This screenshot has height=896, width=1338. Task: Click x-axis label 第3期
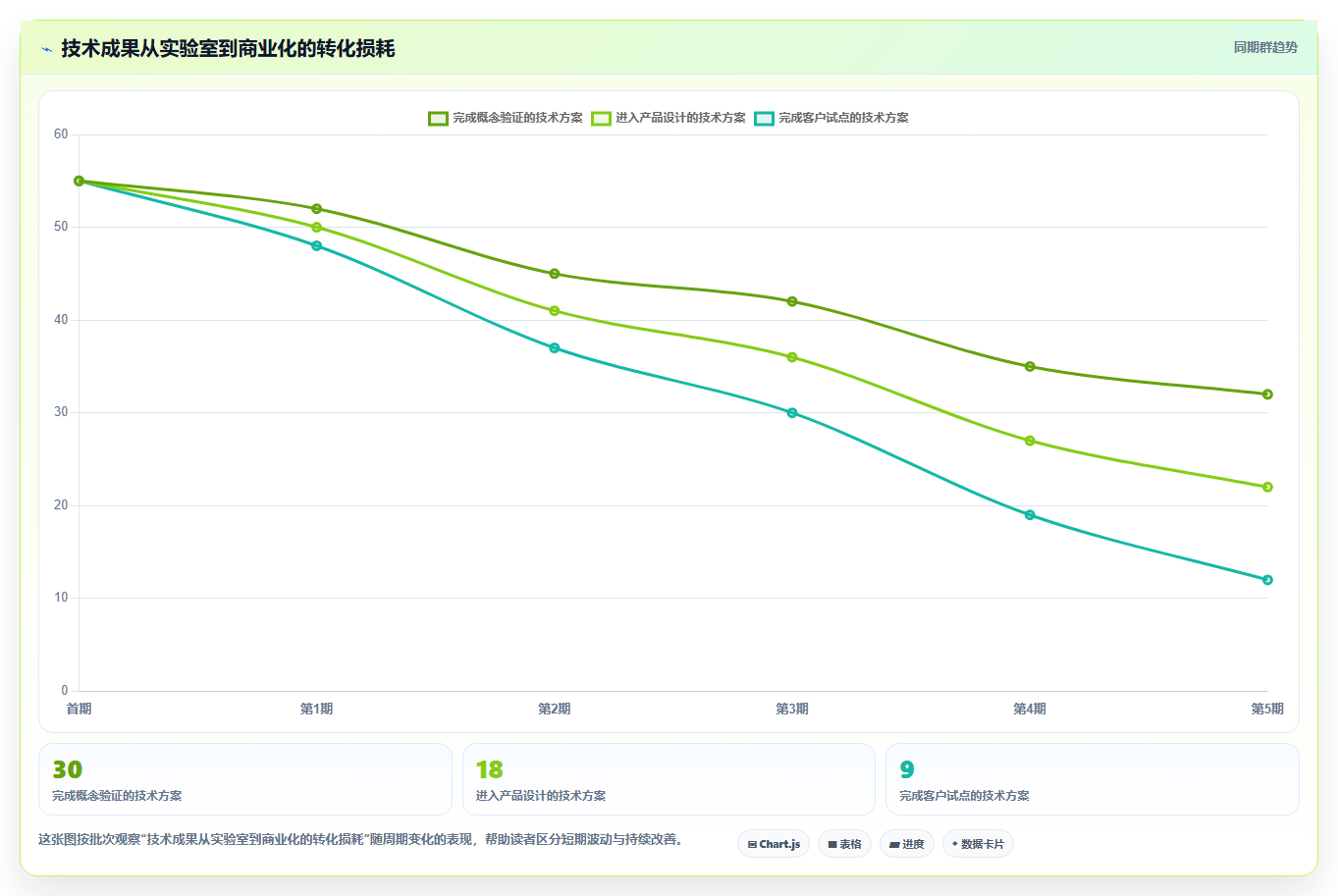(792, 709)
